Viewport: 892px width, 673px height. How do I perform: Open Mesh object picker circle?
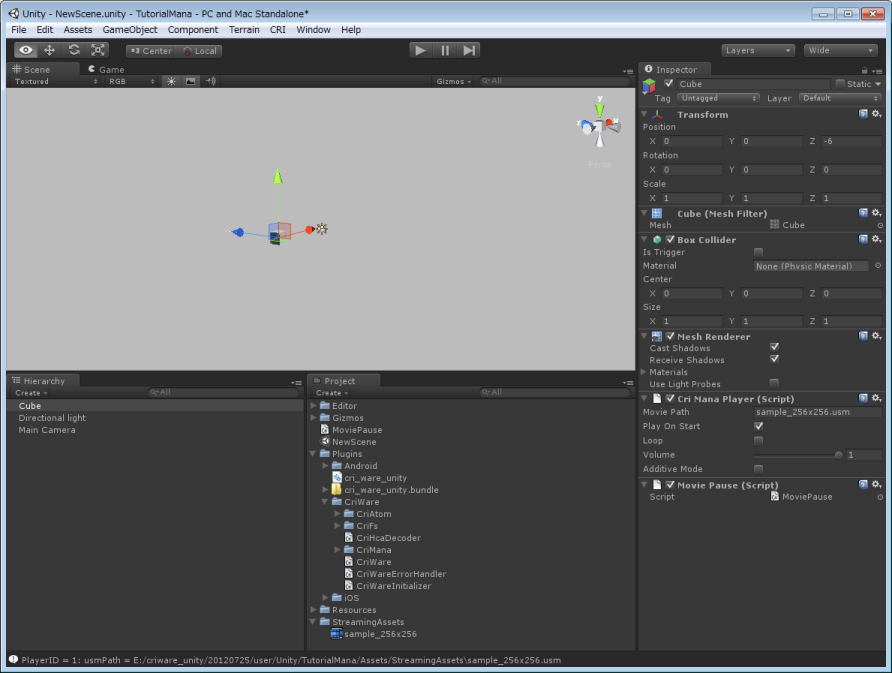tap(880, 225)
